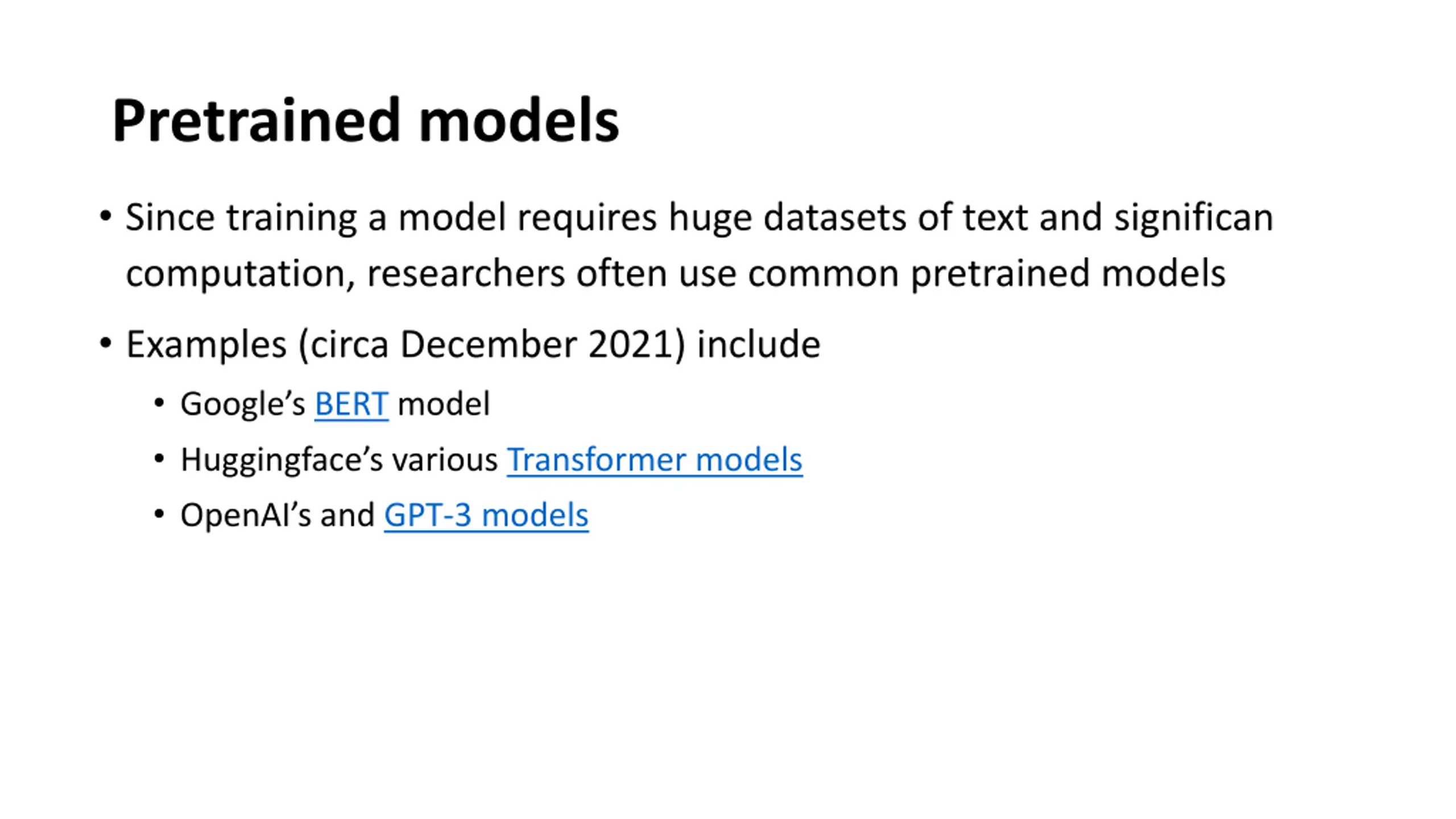
Task: Click the word 'Google's'
Action: tap(243, 404)
